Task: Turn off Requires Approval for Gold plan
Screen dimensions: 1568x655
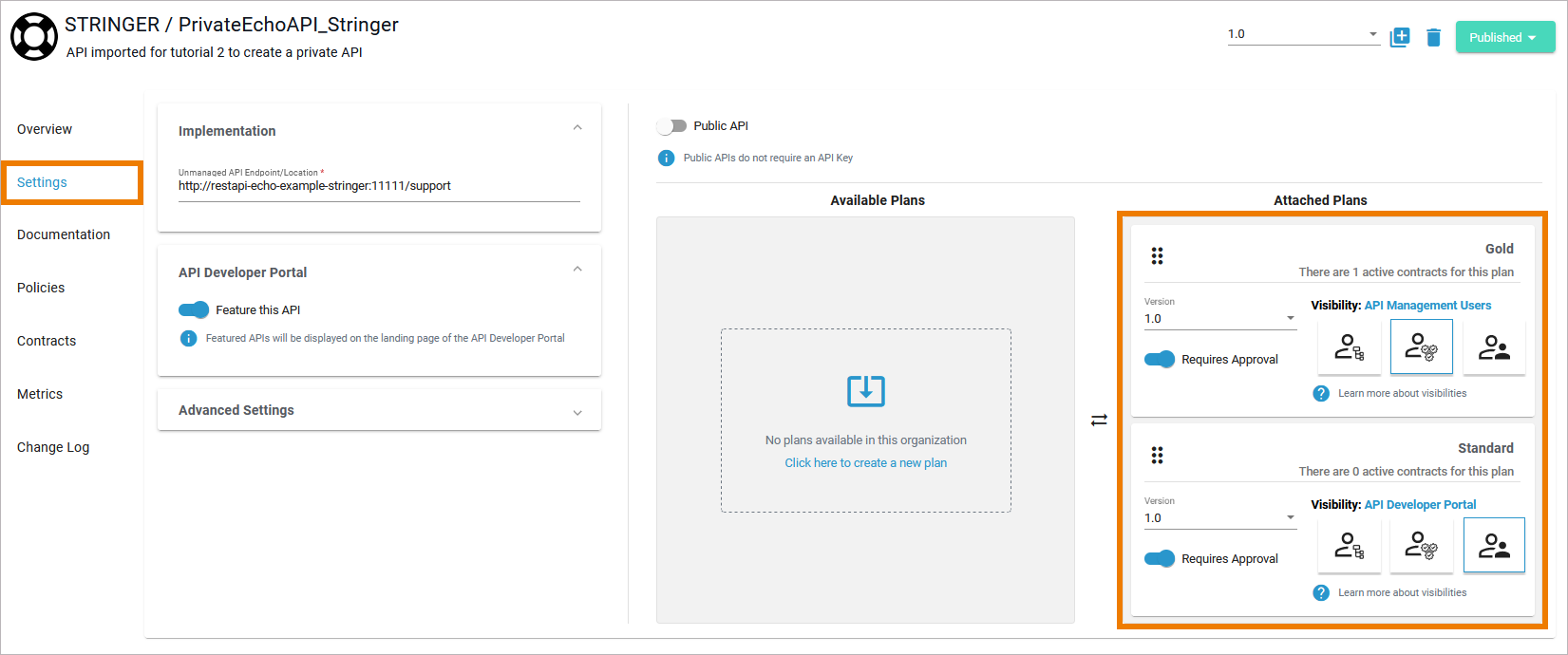Action: point(1160,359)
